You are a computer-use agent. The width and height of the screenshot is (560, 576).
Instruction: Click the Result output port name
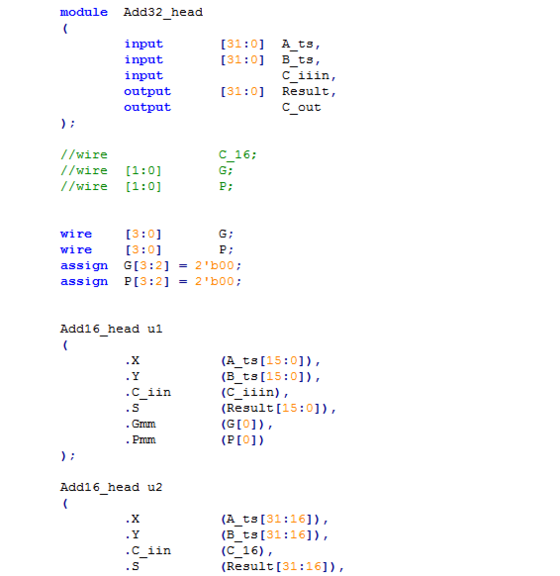coord(309,91)
